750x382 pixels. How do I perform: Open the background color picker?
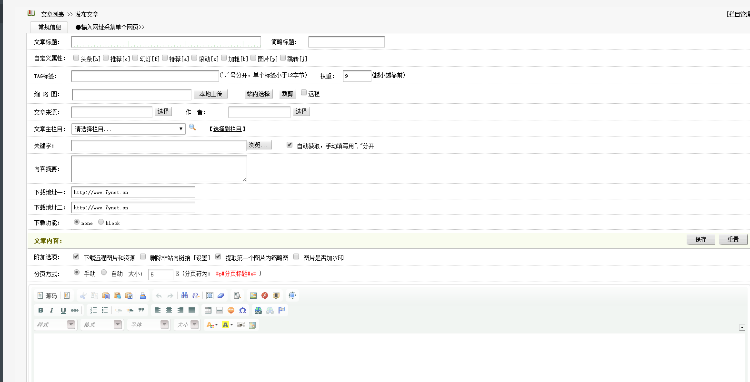pos(227,325)
